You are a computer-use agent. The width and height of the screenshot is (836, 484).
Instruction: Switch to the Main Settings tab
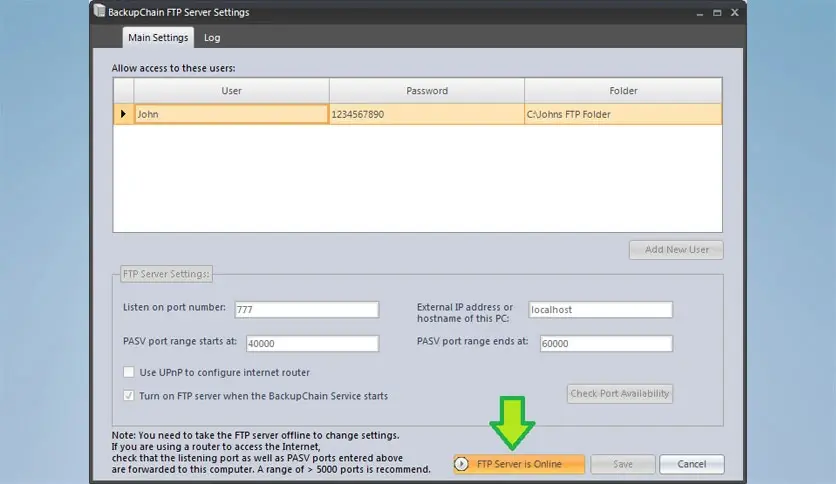tap(158, 37)
